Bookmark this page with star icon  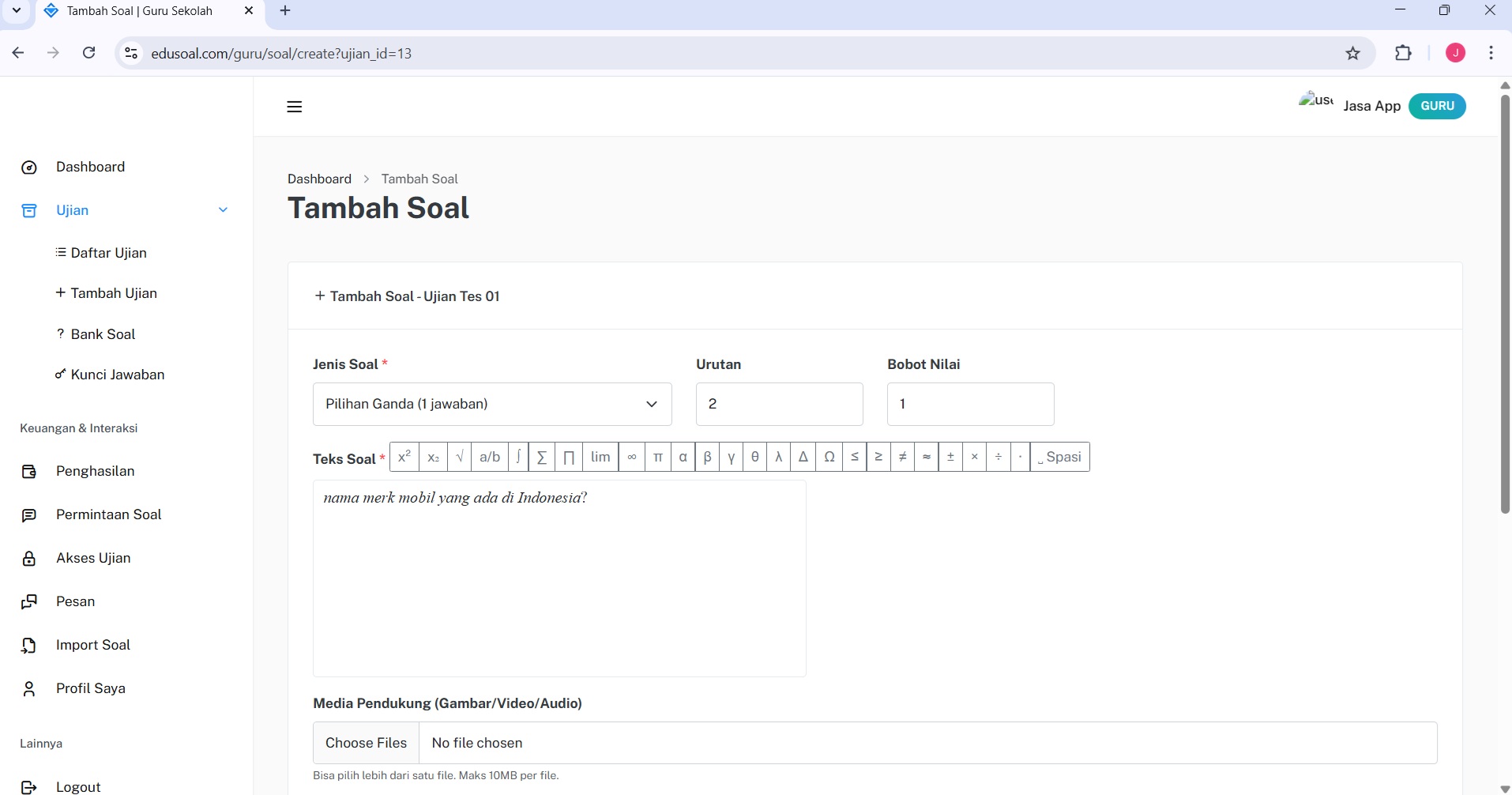(1352, 54)
